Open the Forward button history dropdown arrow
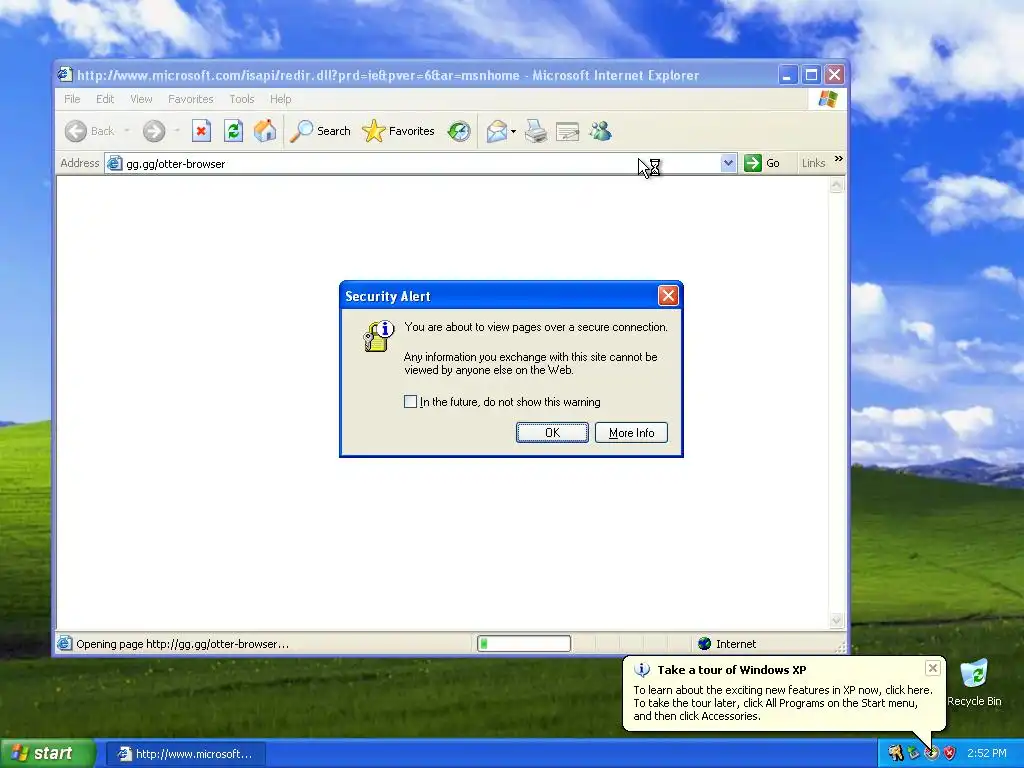This screenshot has width=1024, height=768. click(x=177, y=131)
